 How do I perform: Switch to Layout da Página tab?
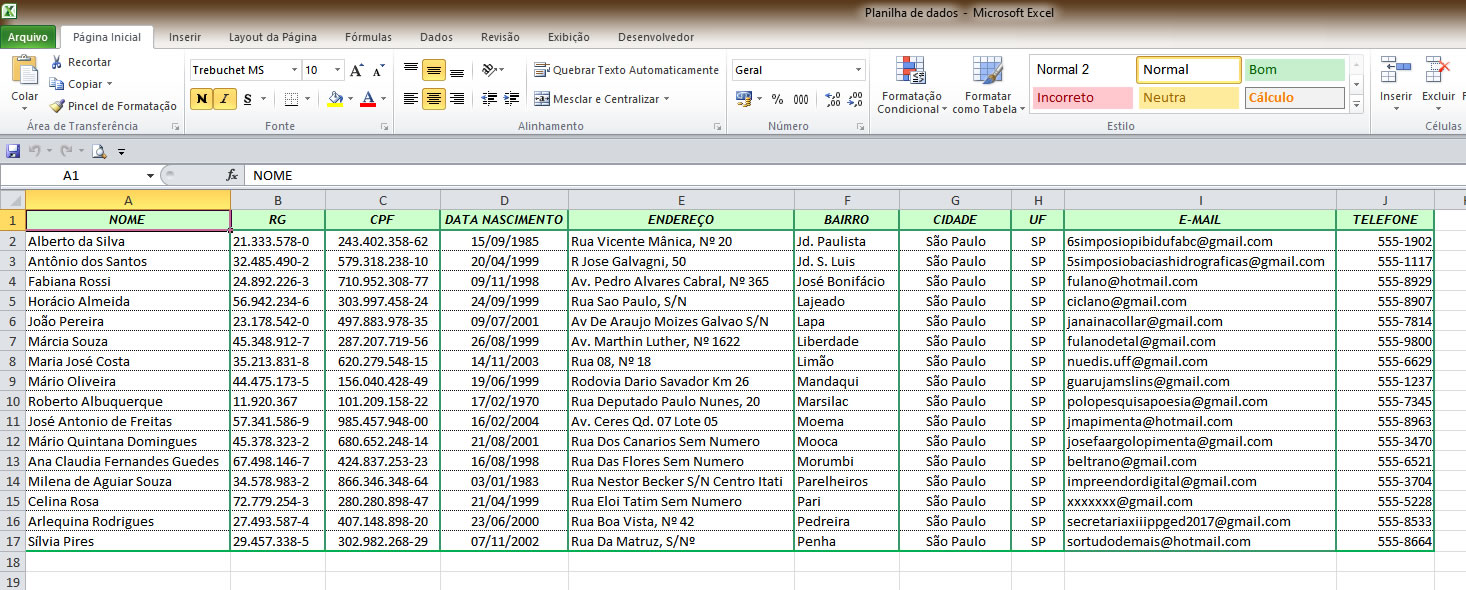click(x=271, y=37)
